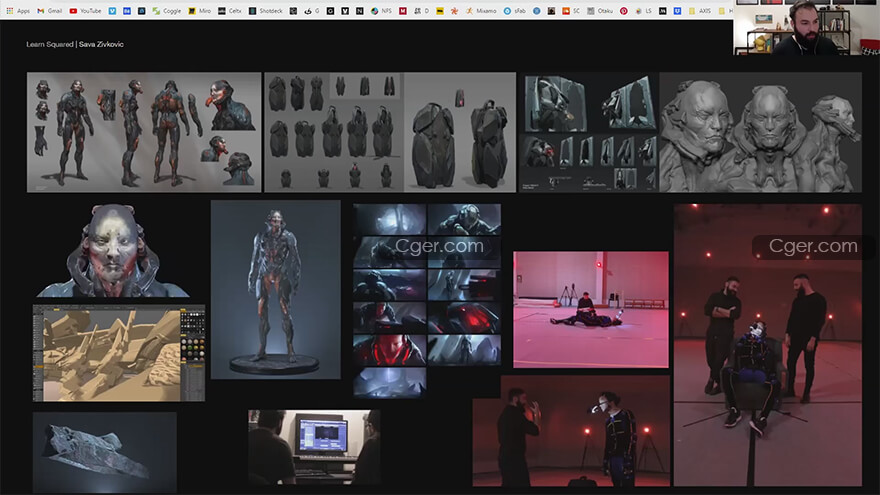Open the painted alien face bust image
Image resolution: width=880 pixels, height=495 pixels.
click(x=113, y=250)
